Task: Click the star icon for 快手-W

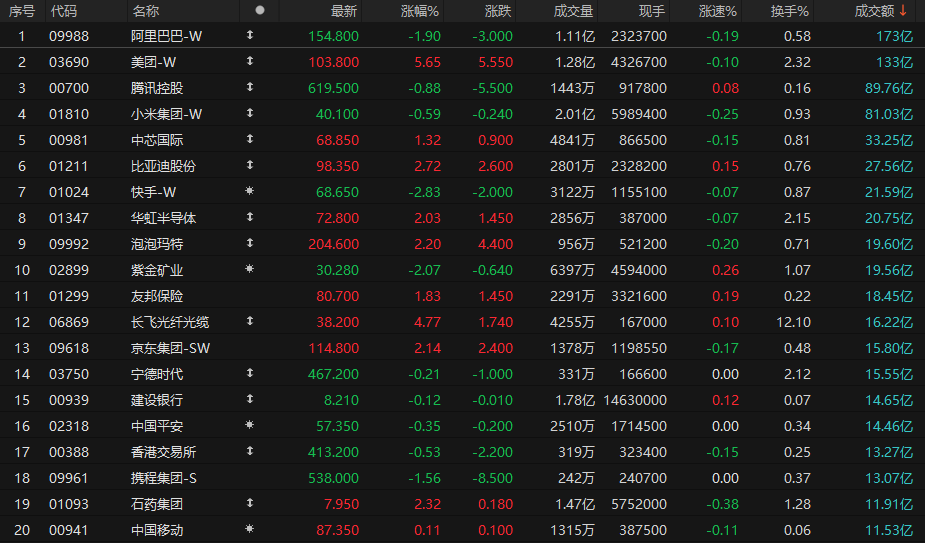Action: (x=250, y=191)
